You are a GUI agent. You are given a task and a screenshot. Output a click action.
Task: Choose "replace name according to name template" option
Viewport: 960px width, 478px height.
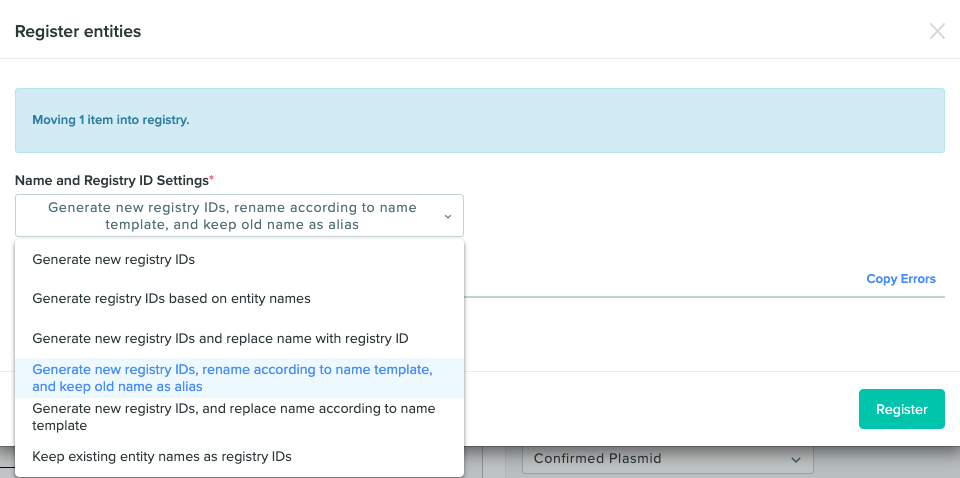tap(239, 417)
